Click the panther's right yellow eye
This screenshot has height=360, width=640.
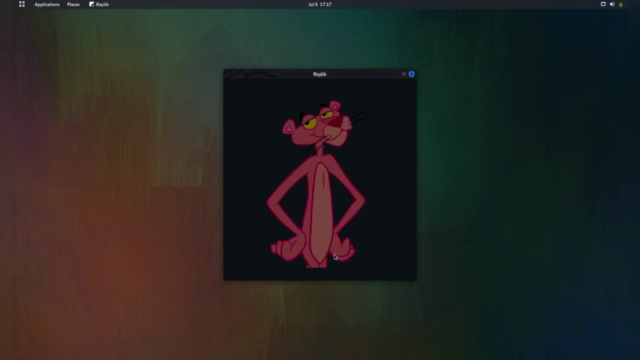point(327,114)
